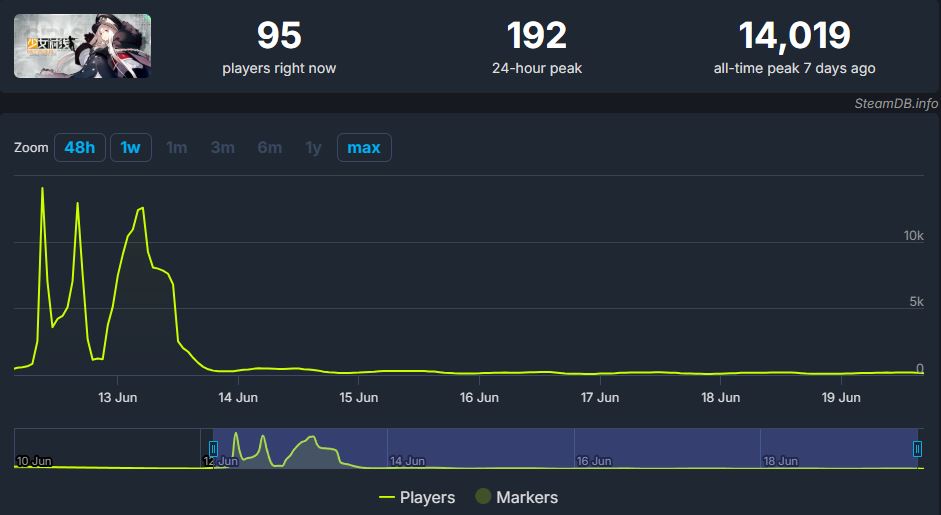
Task: Click the shaded navigator selection area
Action: (565, 448)
